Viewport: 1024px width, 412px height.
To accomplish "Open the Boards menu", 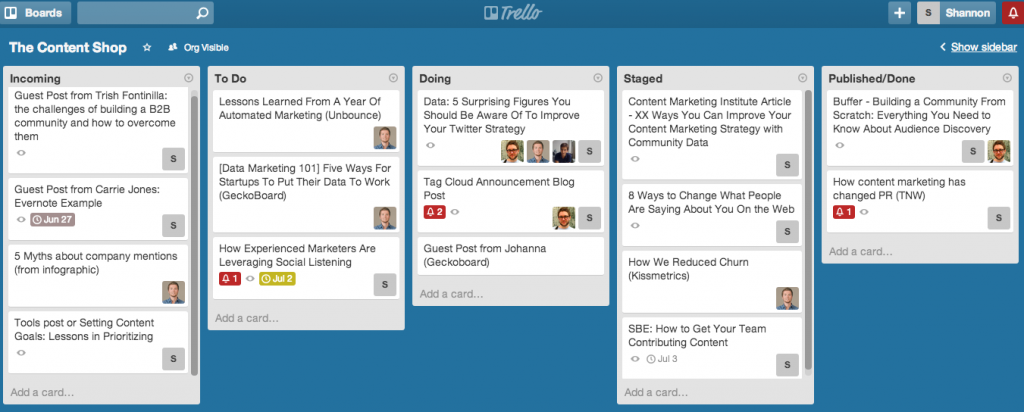I will 35,12.
